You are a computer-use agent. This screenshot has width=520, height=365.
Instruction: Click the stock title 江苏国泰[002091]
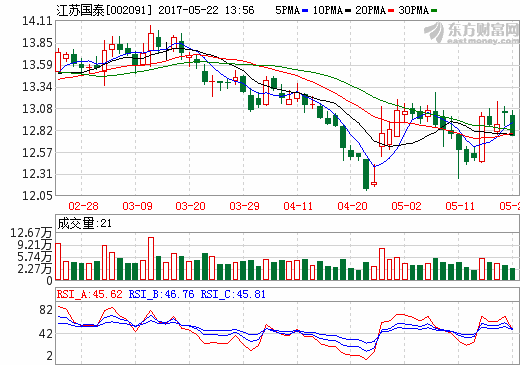coord(104,10)
